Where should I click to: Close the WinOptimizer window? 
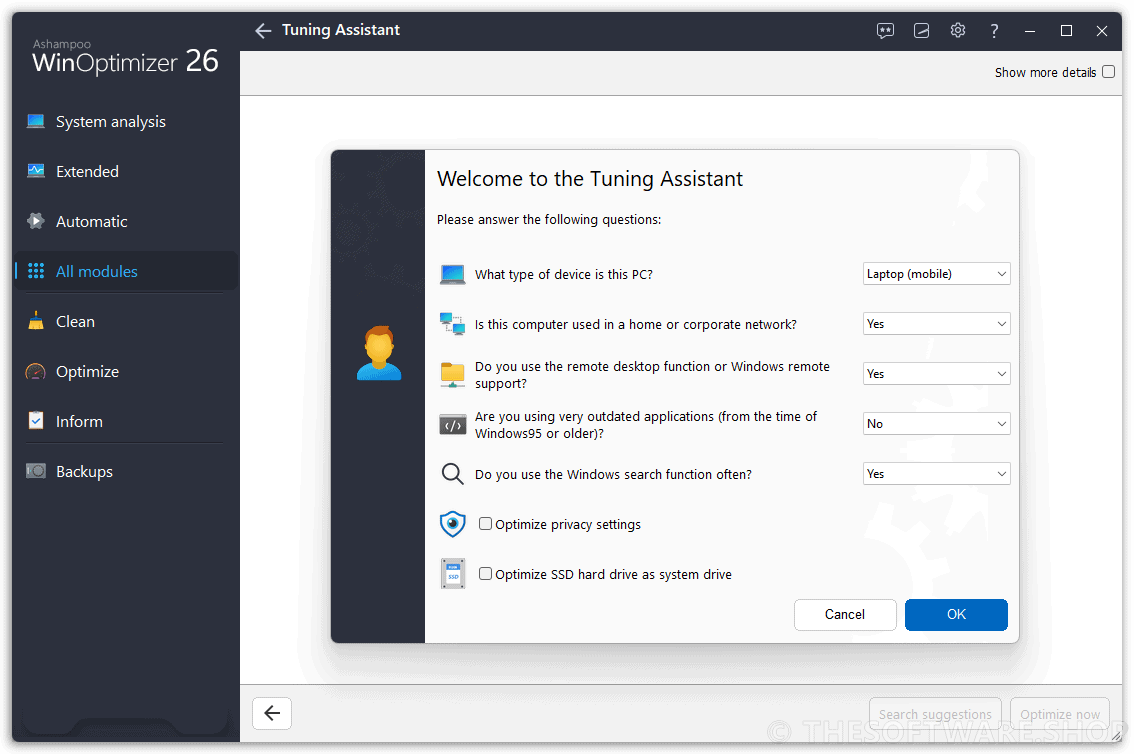click(x=1101, y=30)
